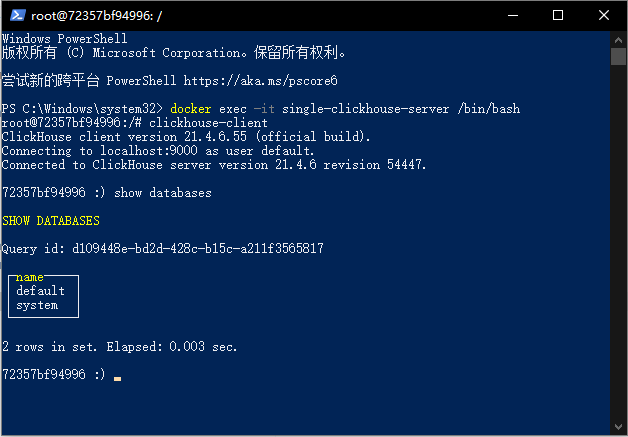Viewport: 628px width, 437px height.
Task: Click the blinking cursor at the prompt
Action: click(x=117, y=378)
